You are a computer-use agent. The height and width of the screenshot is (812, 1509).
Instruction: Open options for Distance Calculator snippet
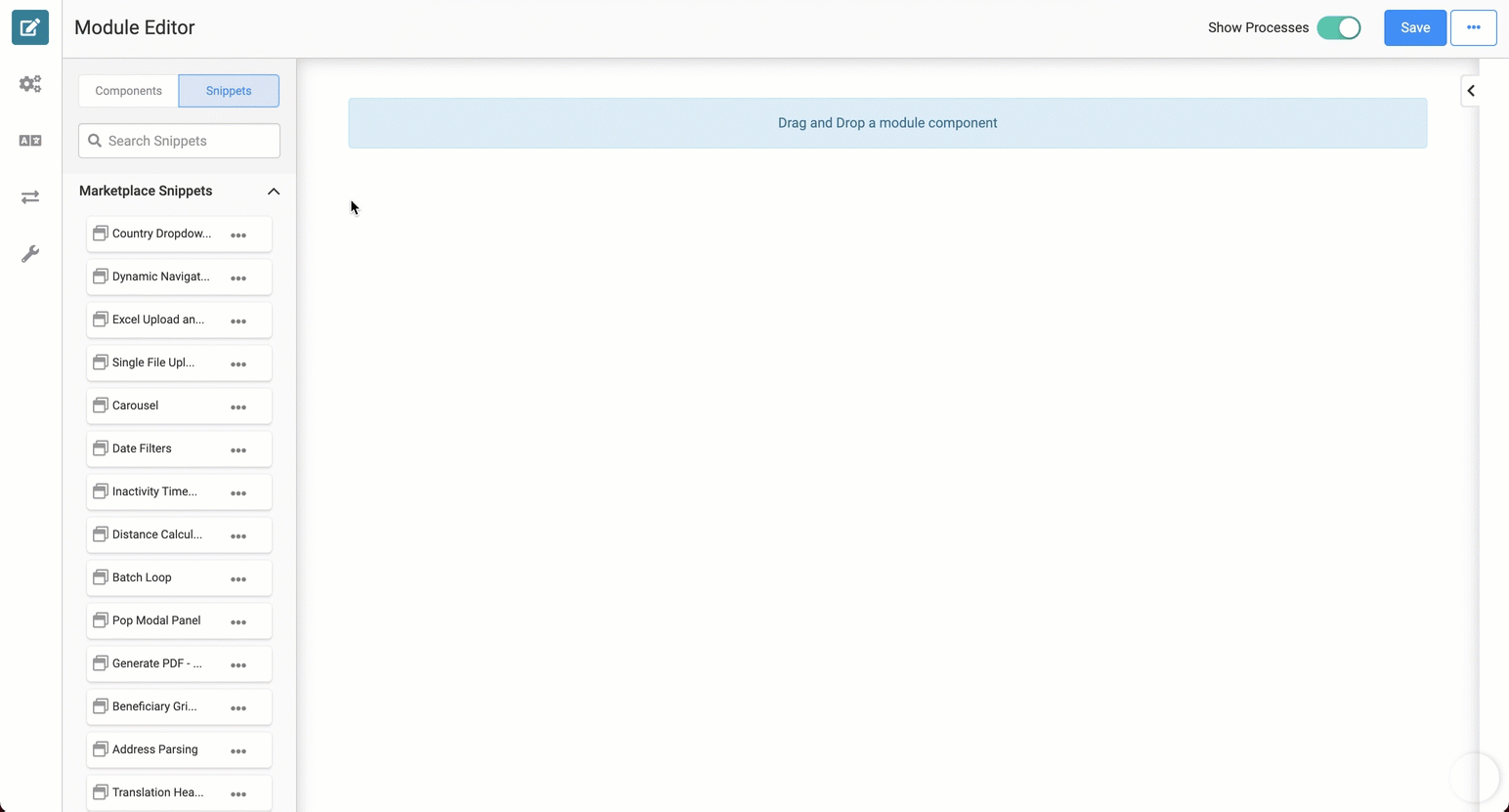click(238, 536)
